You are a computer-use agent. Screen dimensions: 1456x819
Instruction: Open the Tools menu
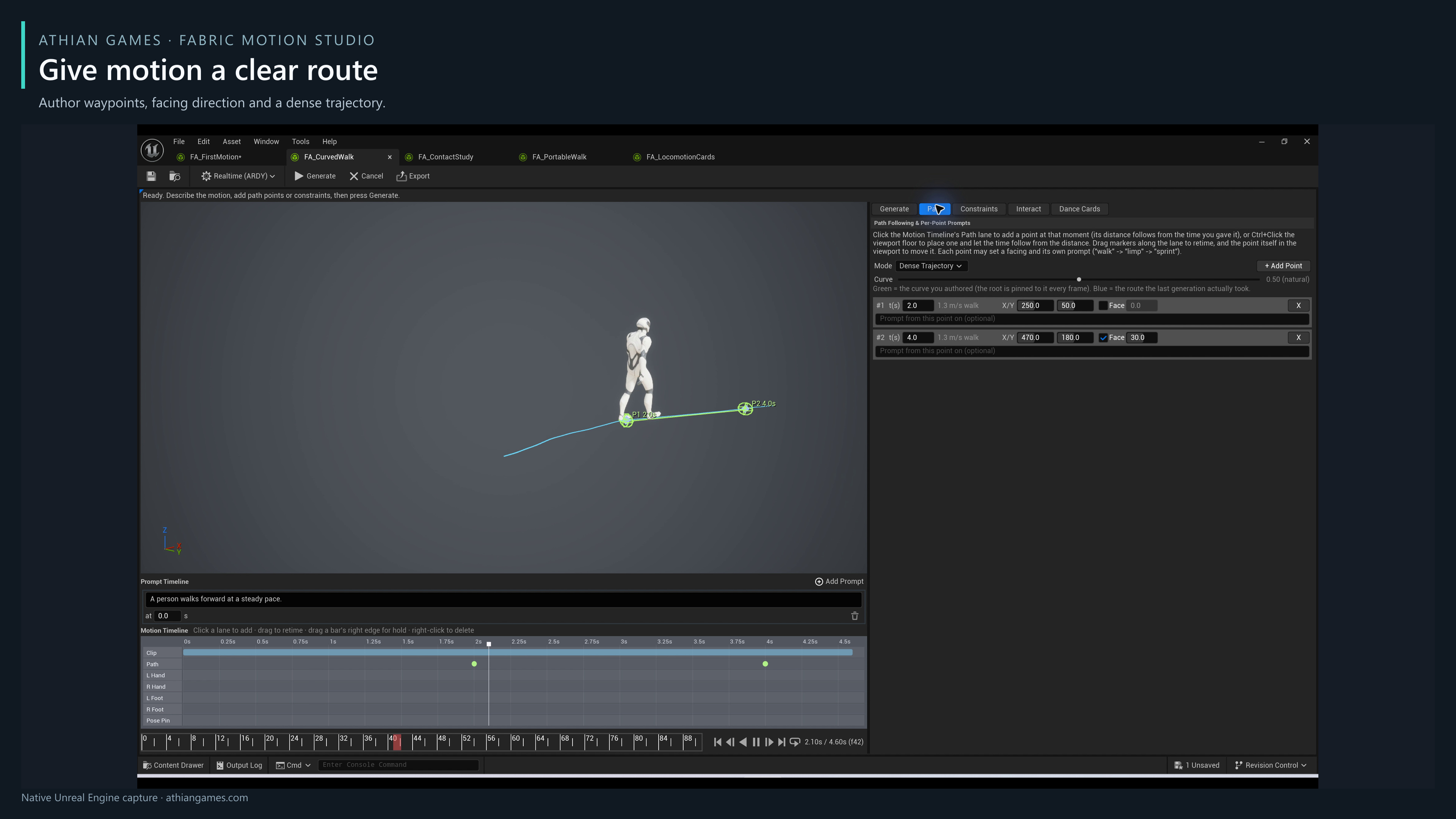point(300,142)
